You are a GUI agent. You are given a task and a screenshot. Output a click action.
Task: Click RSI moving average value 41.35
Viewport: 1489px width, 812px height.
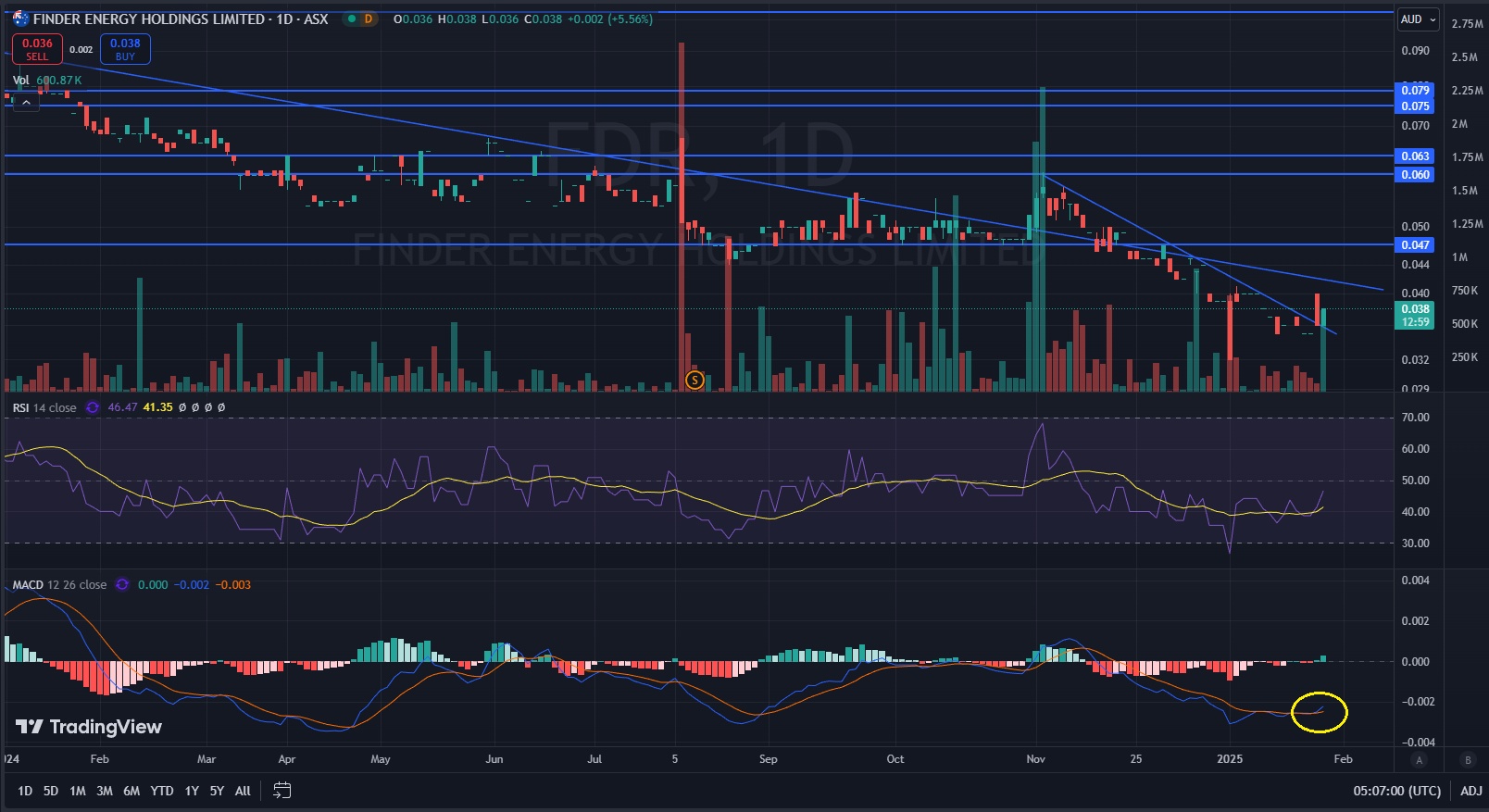pos(157,407)
